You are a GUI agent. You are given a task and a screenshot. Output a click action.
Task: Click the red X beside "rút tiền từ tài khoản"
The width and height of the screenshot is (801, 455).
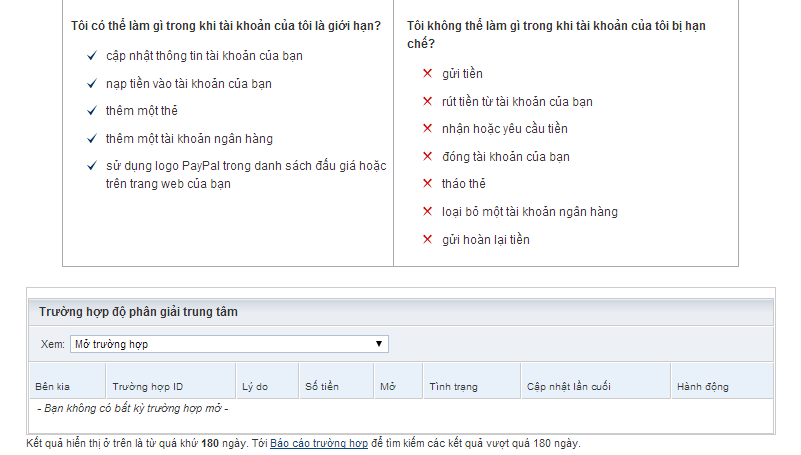428,101
